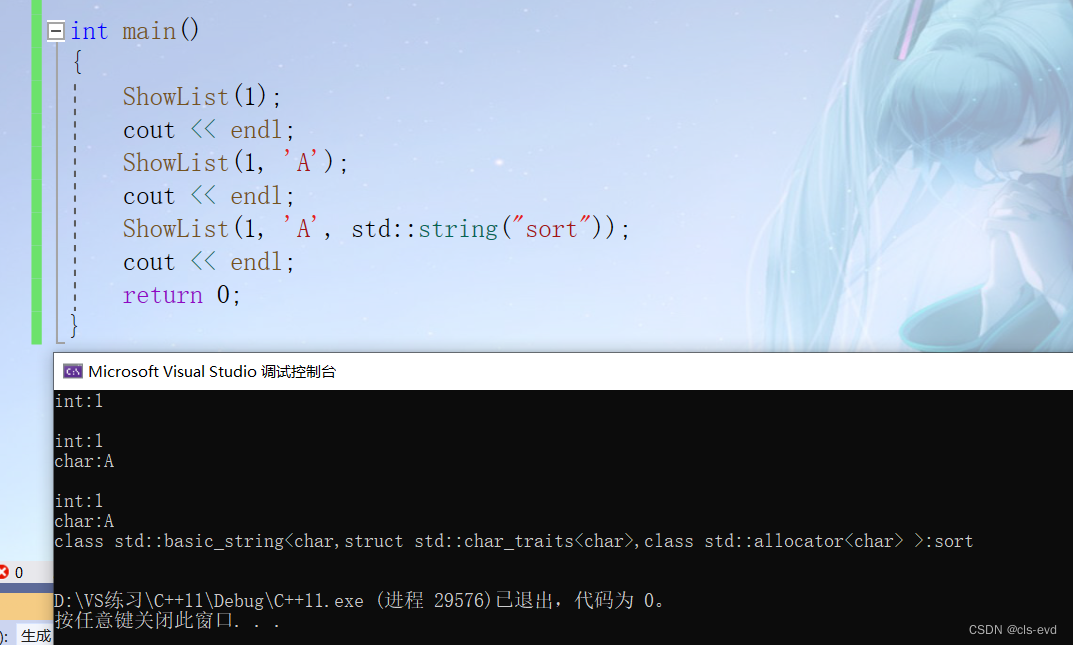
Task: Click the C++11.exe process exit message
Action: click(359, 601)
